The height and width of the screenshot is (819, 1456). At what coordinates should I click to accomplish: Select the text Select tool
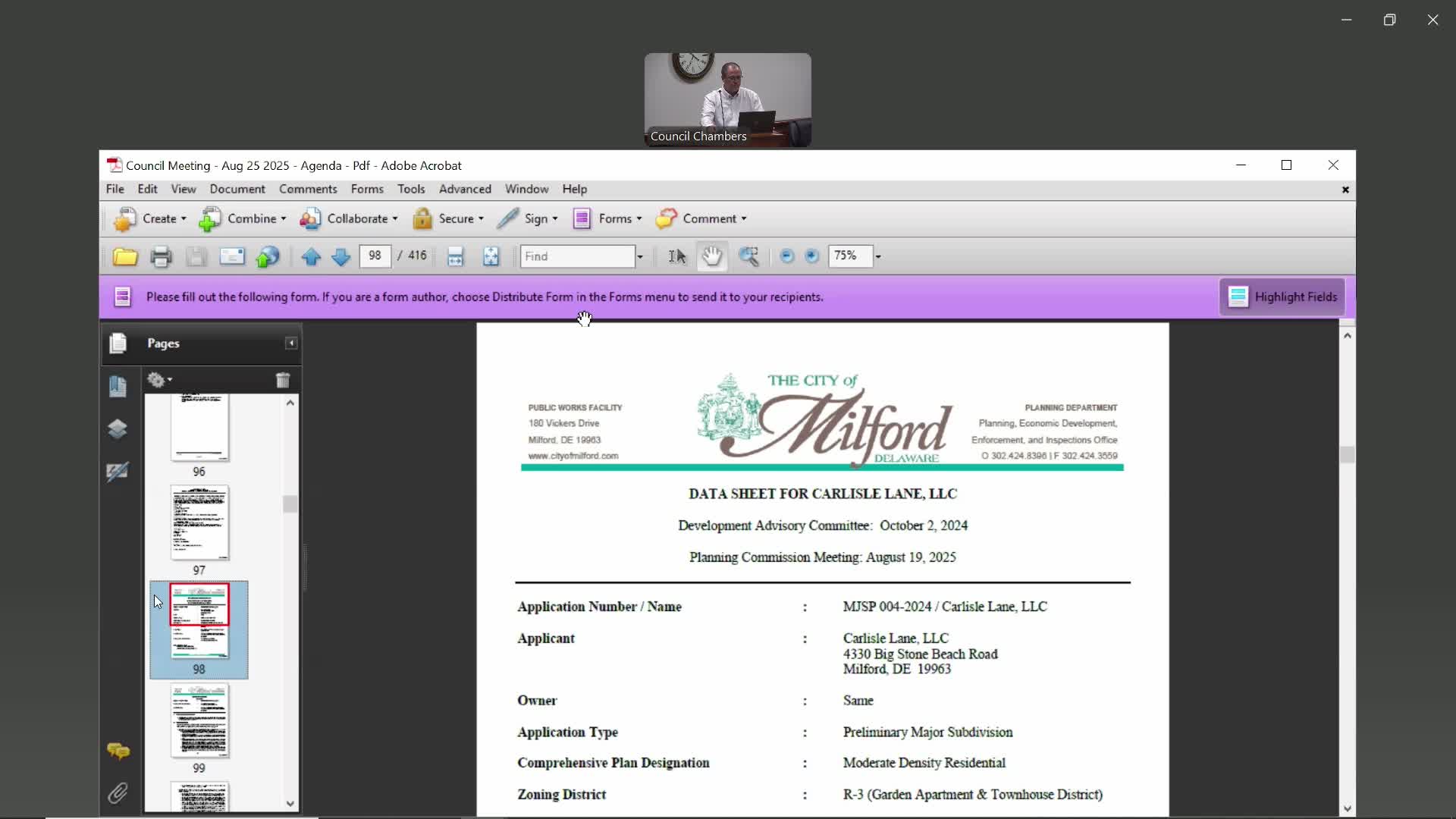677,257
